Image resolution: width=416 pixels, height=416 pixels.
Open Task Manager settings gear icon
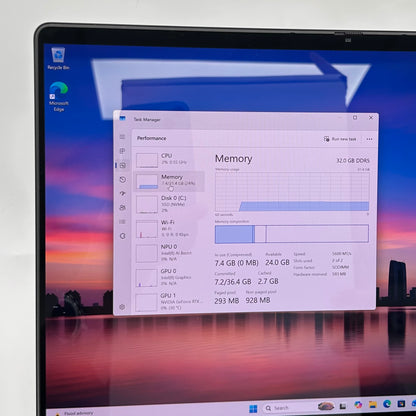coord(122,307)
